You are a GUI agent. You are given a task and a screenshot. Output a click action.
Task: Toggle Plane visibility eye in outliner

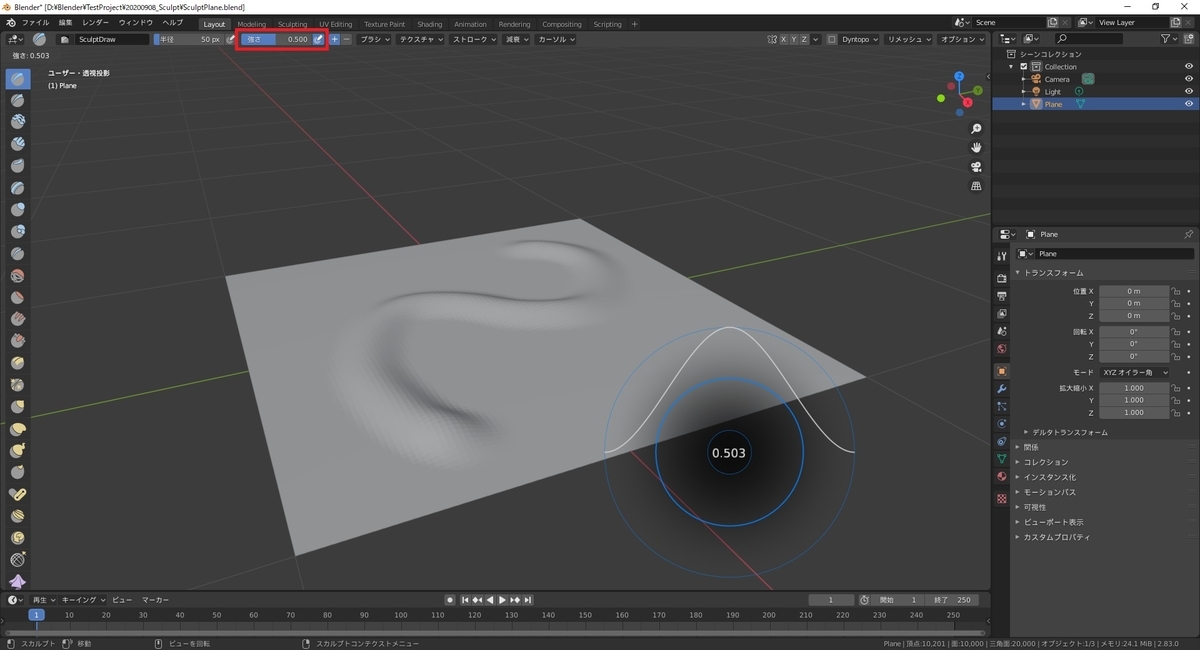click(1189, 104)
